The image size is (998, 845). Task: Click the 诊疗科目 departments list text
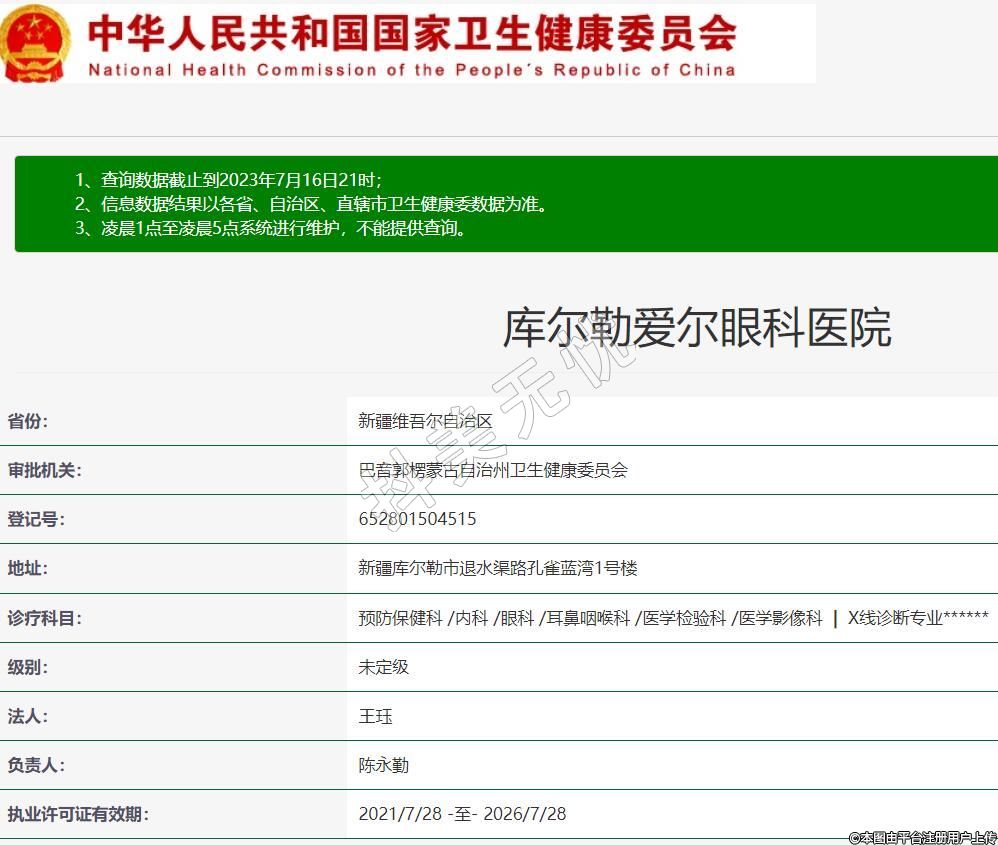click(x=673, y=618)
